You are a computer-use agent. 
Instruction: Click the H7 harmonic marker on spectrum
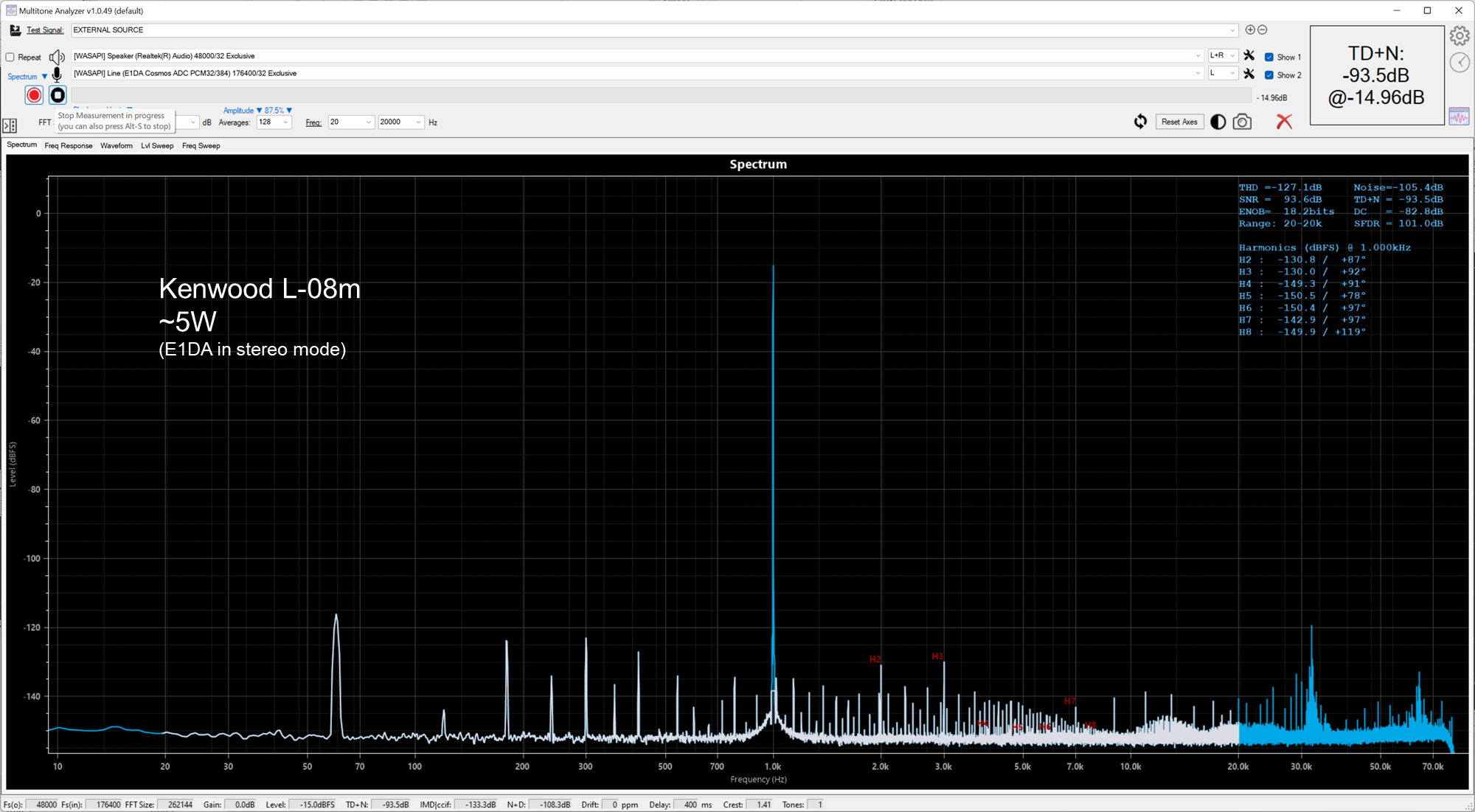pos(1069,701)
